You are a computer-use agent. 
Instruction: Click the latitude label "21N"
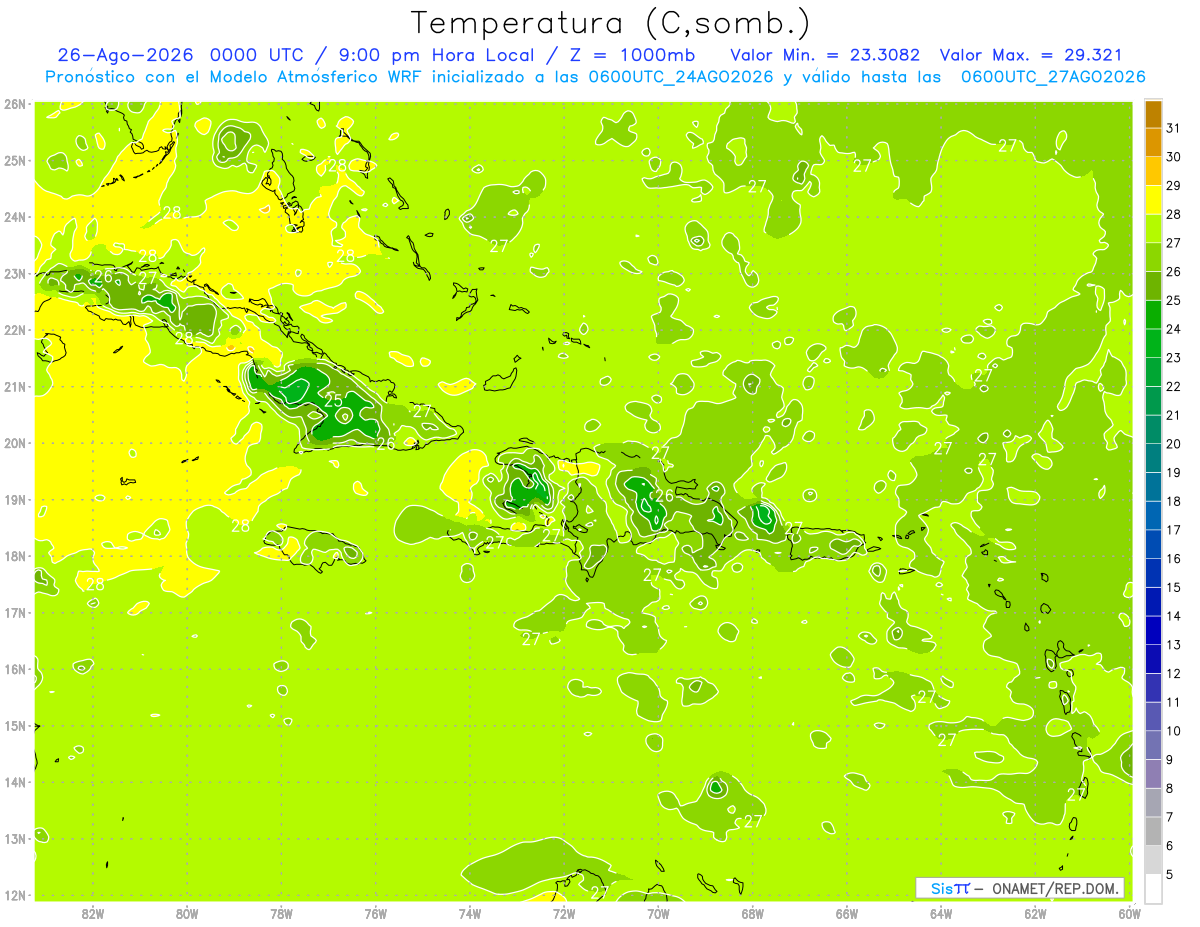[x=15, y=386]
